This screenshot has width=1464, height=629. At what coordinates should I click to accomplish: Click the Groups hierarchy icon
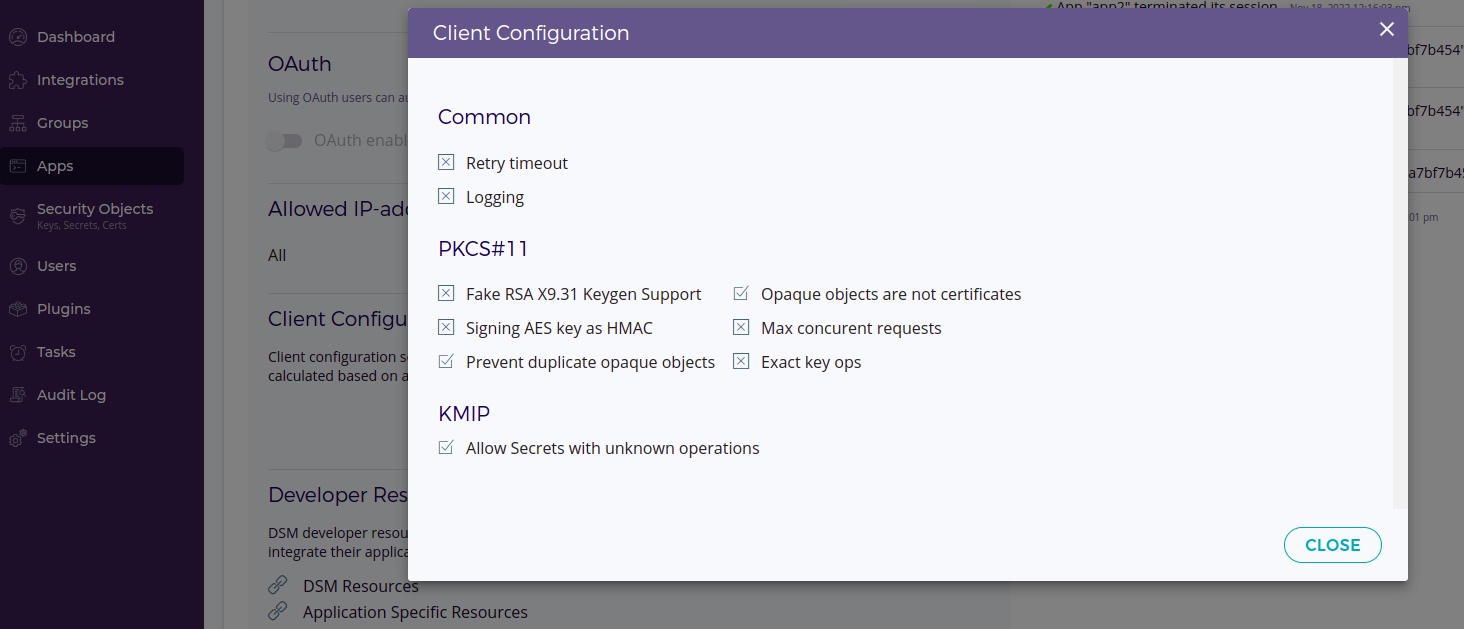point(18,123)
